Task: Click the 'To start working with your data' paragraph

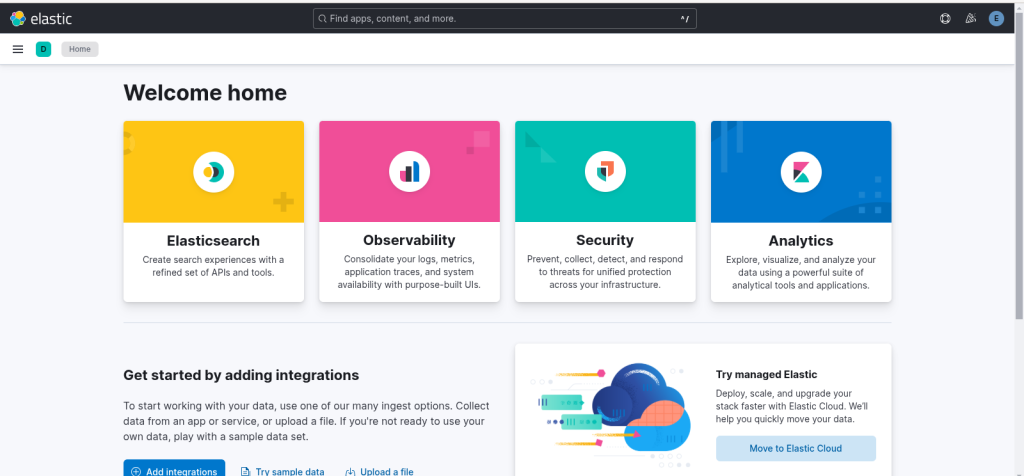Action: [306, 421]
